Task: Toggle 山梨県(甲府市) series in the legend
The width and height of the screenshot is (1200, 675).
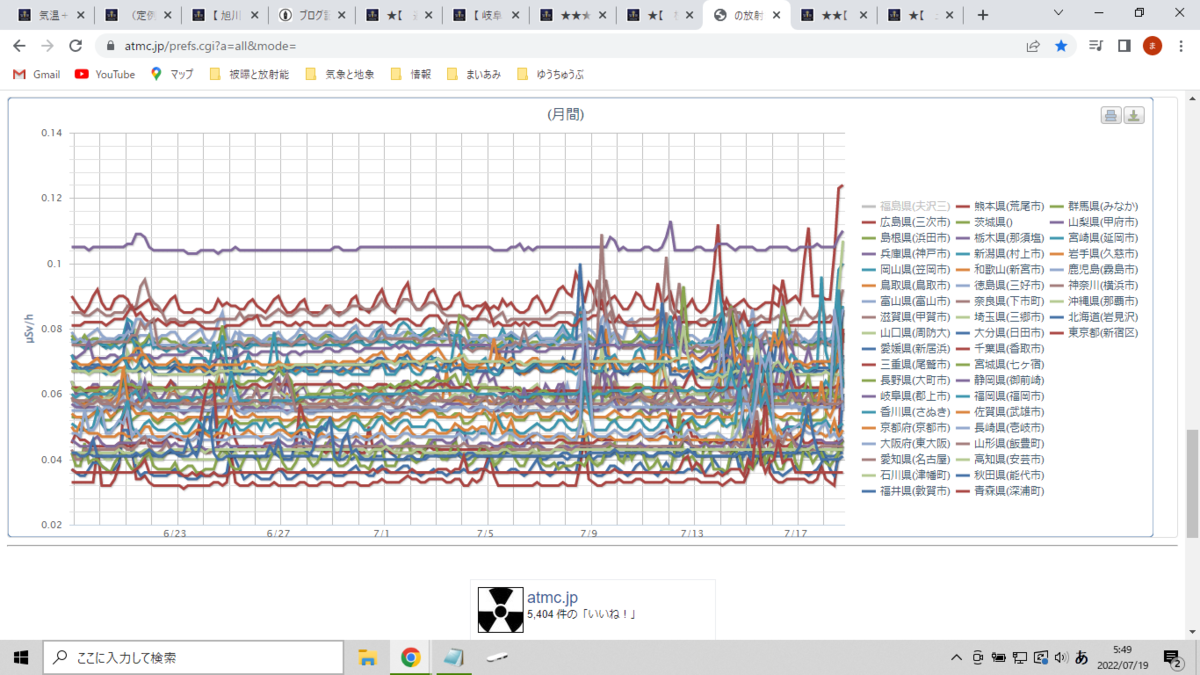Action: pos(1094,222)
